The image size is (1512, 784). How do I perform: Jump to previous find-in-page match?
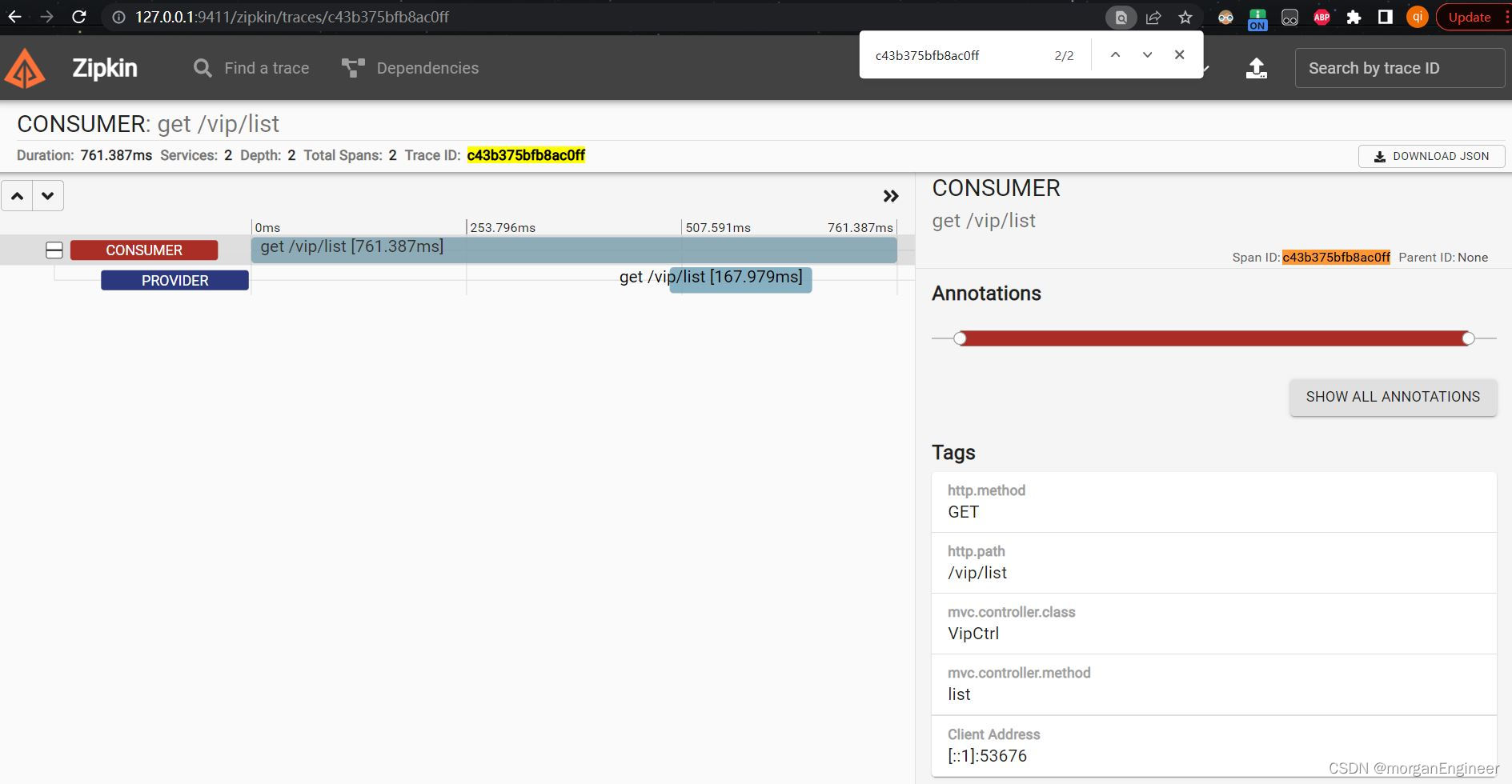1115,54
